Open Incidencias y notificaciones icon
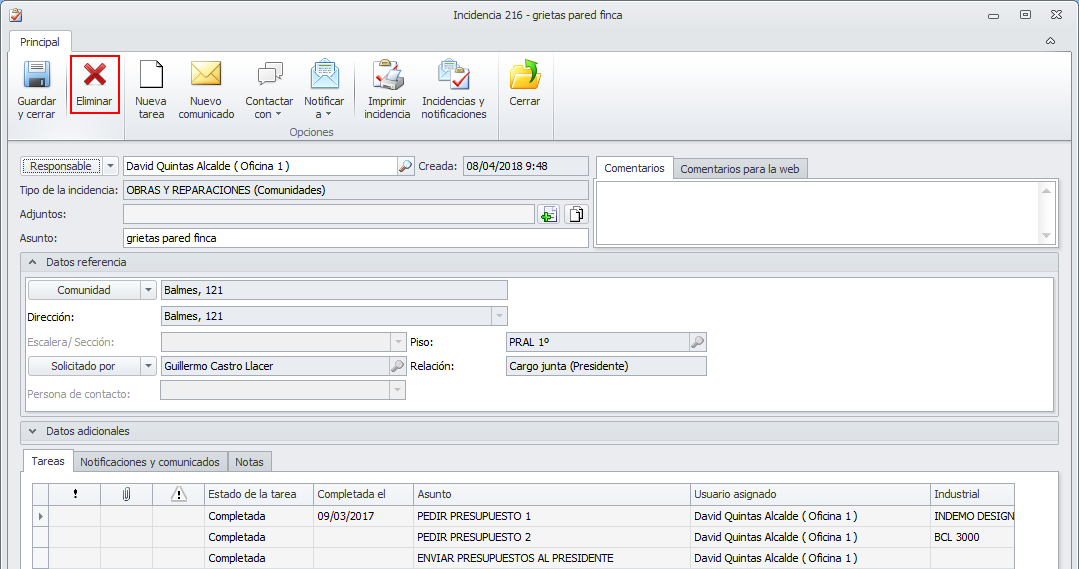Viewport: 1079px width, 569px height. [453, 89]
